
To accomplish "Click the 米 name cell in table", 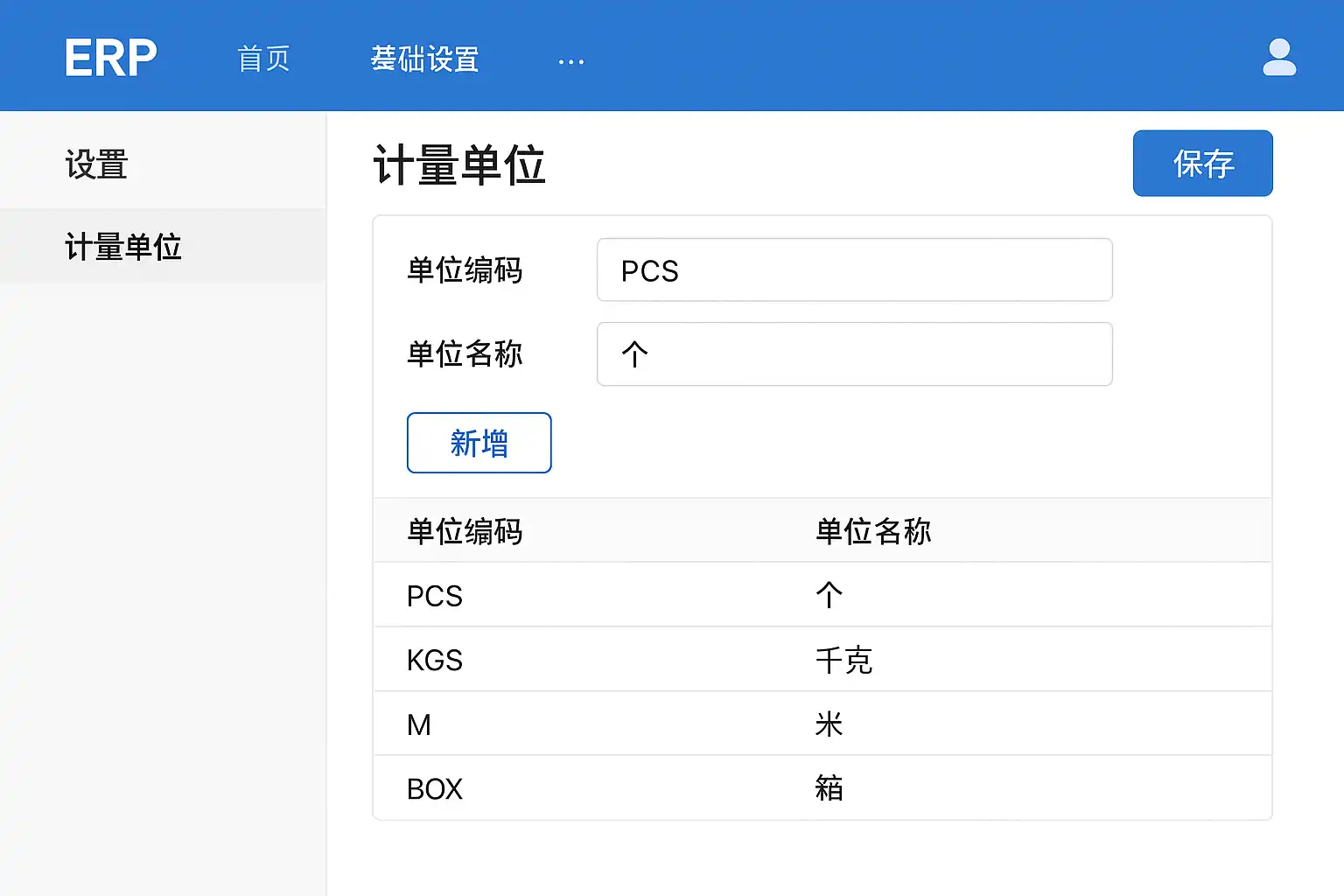I will (829, 724).
